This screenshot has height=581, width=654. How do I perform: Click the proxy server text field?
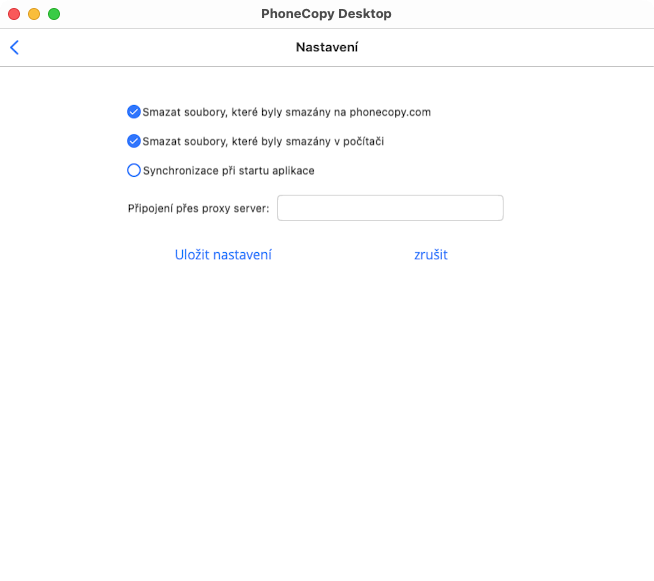[x=390, y=208]
